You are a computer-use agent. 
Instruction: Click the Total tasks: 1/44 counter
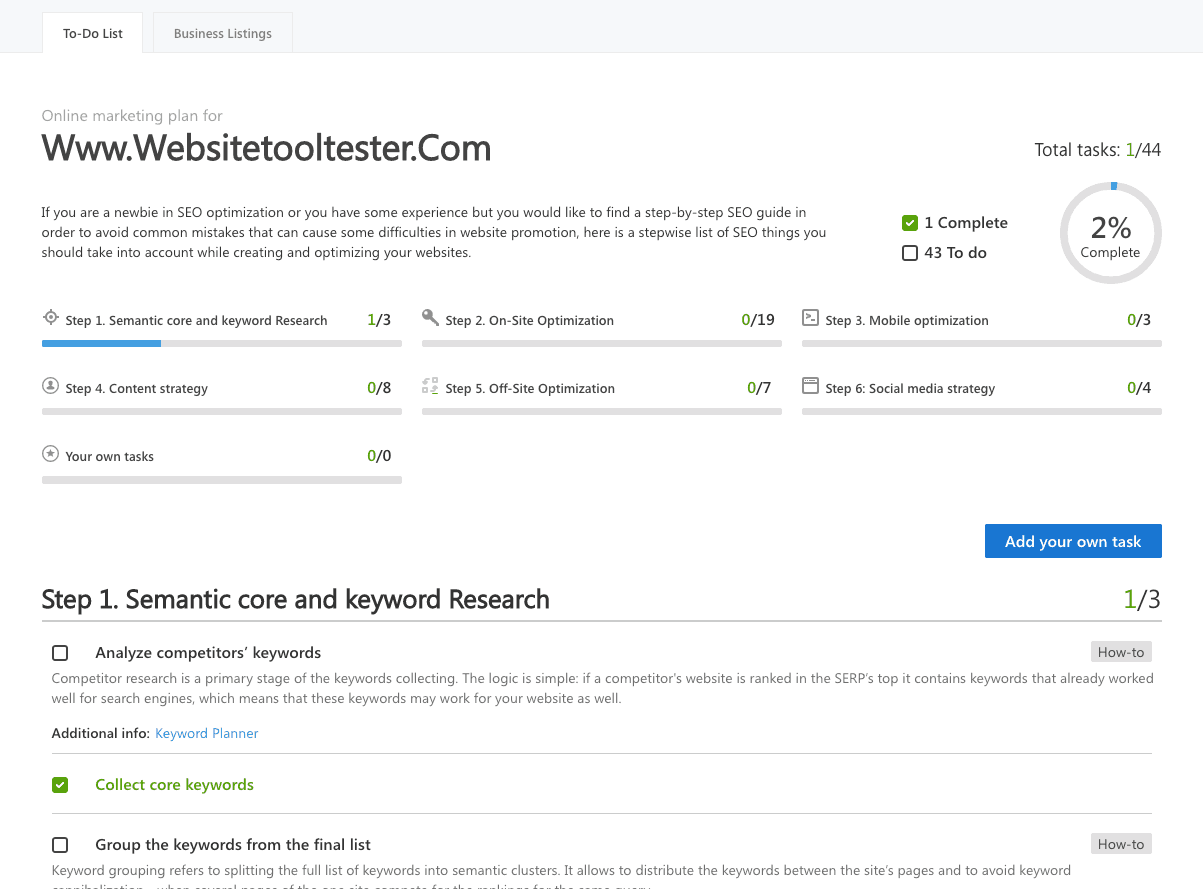click(1098, 150)
